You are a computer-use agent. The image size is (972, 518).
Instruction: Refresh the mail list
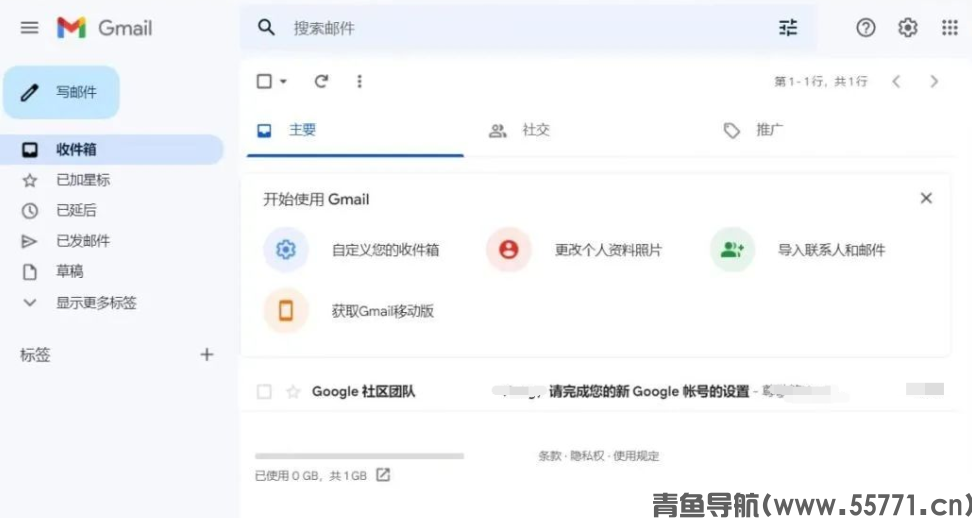click(x=321, y=81)
